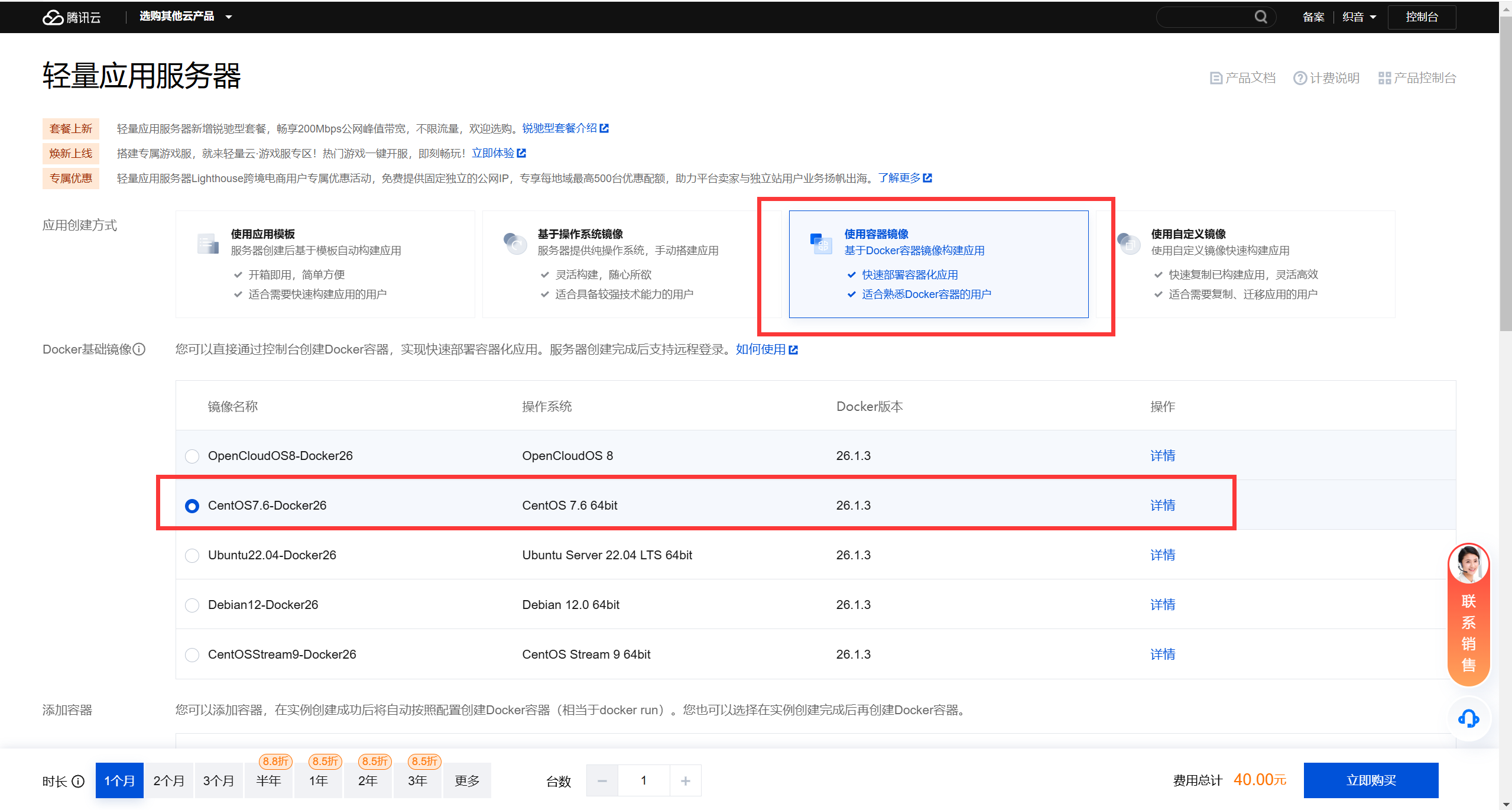1512x810 pixels.
Task: Open the 织音 account dropdown
Action: tap(1359, 17)
